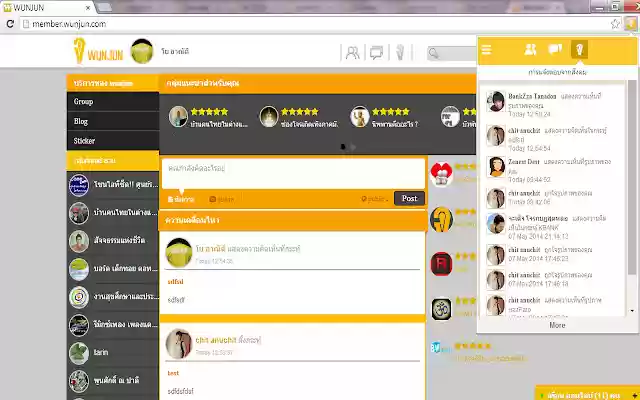Open chit anuchit notification from Today 12:54:54
This screenshot has height=400, width=640.
(552, 138)
